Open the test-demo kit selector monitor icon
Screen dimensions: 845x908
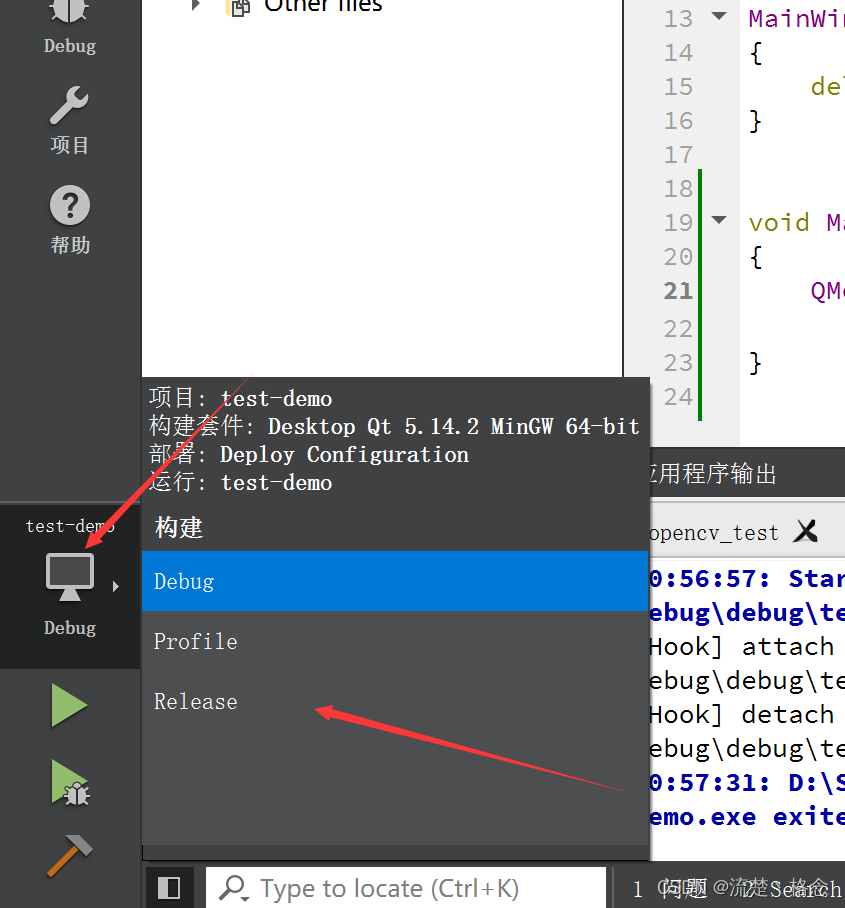(69, 577)
